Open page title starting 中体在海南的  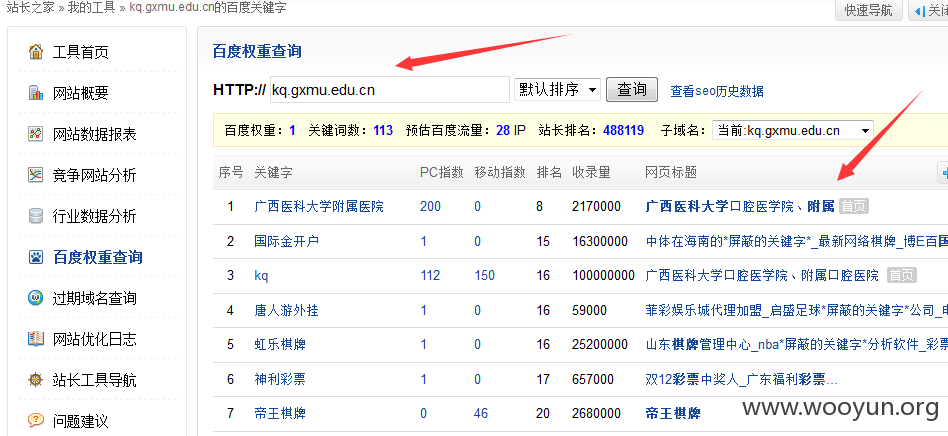tap(797, 241)
